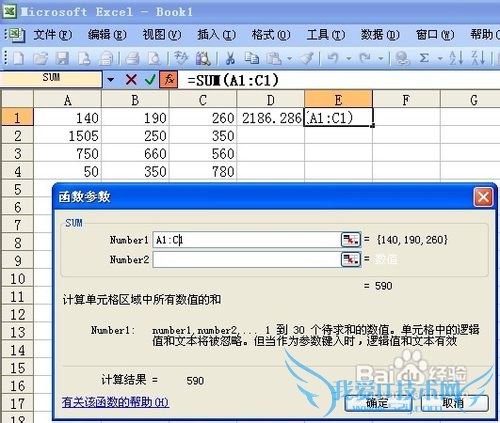The height and width of the screenshot is (423, 500).
Task: Click the Print Preview magnifier icon
Action: coord(154,58)
